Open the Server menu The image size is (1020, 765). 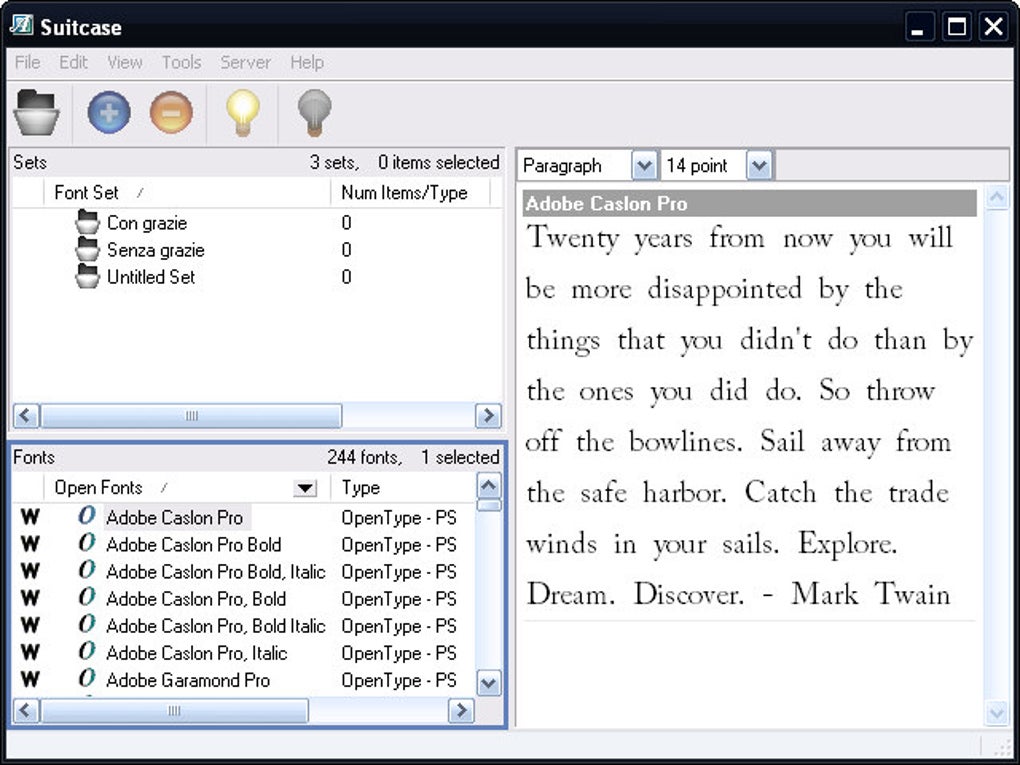click(245, 62)
